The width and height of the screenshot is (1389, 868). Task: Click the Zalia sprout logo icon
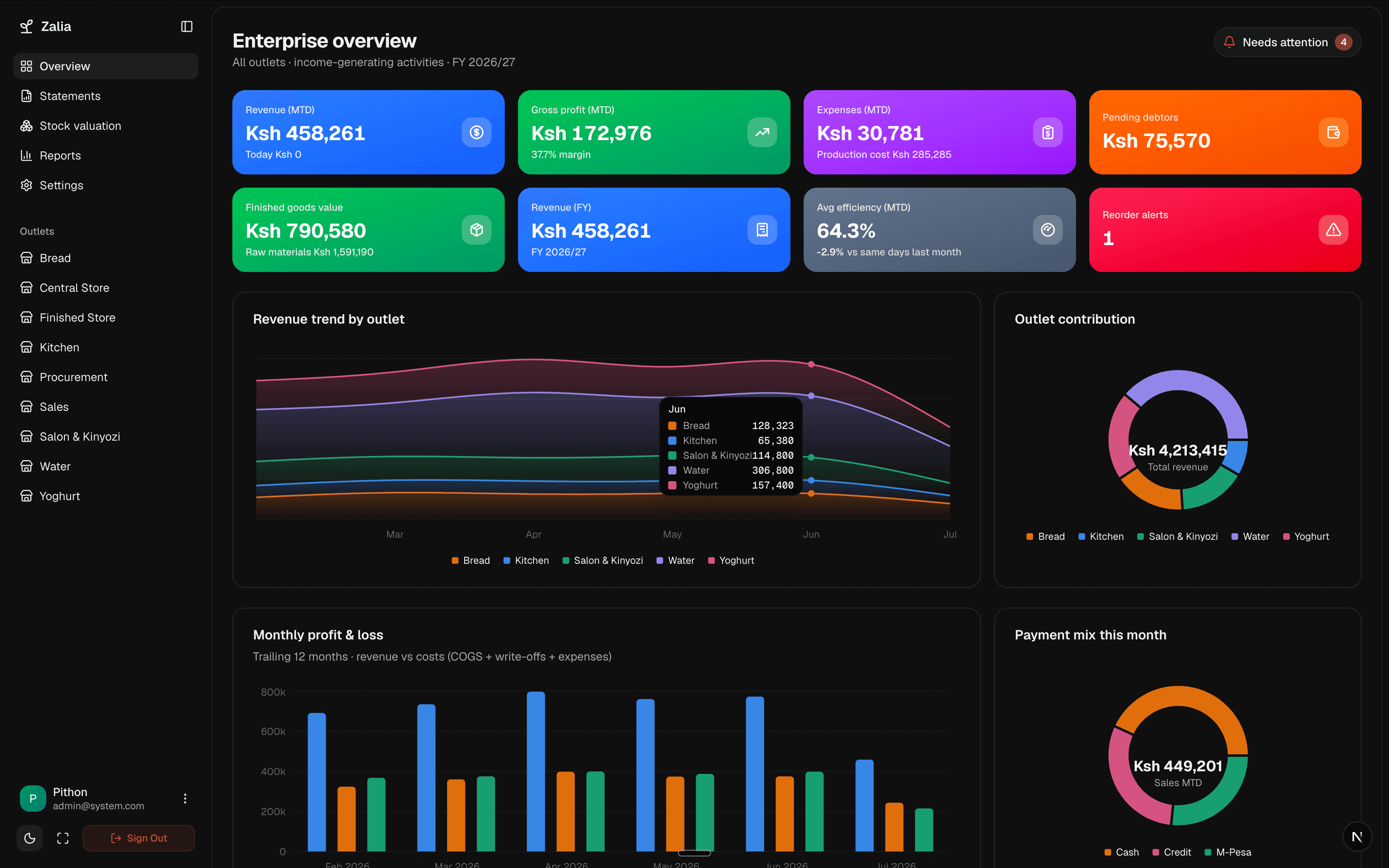pyautogui.click(x=26, y=26)
